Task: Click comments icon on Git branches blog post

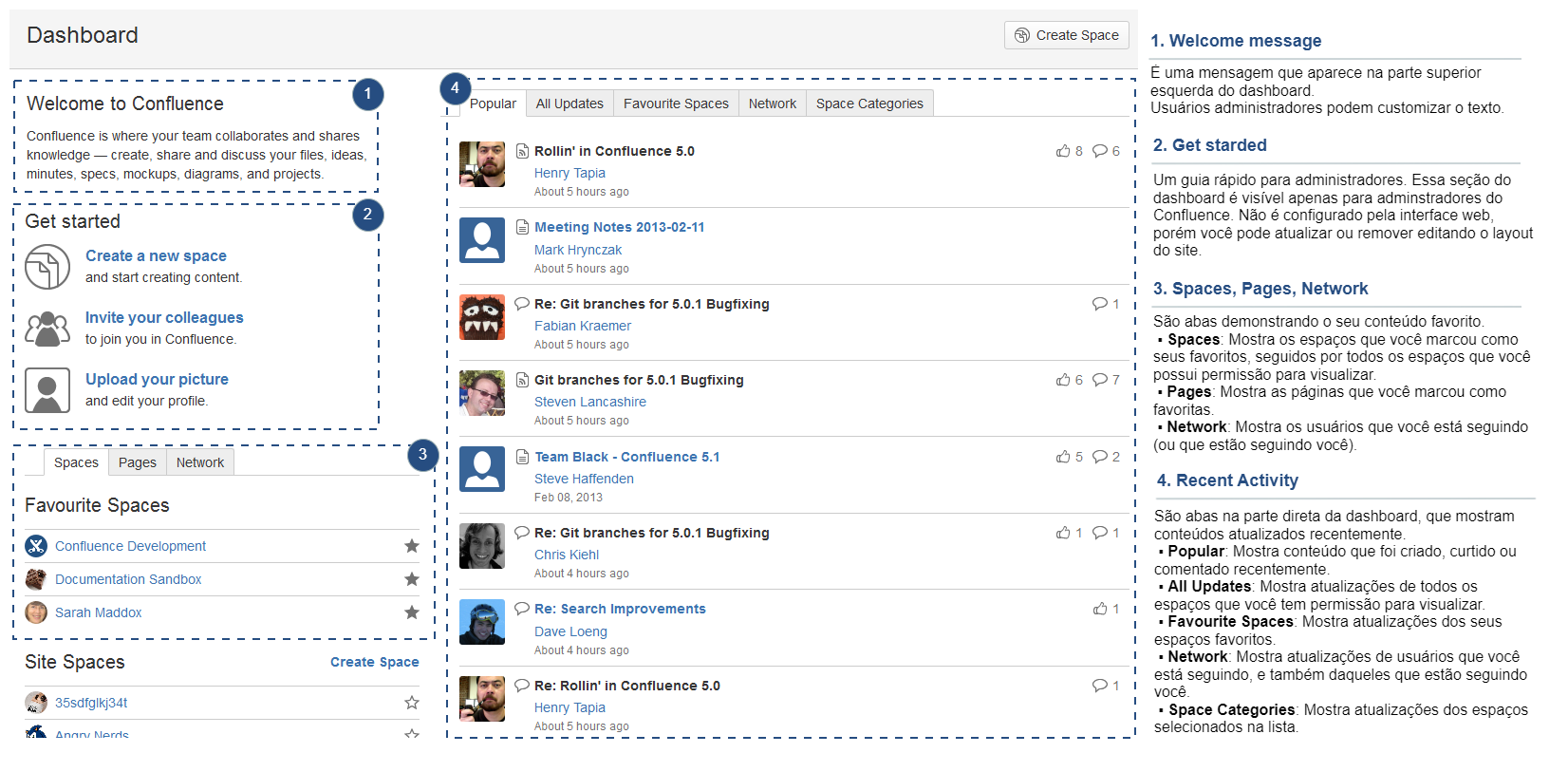Action: [x=1100, y=380]
